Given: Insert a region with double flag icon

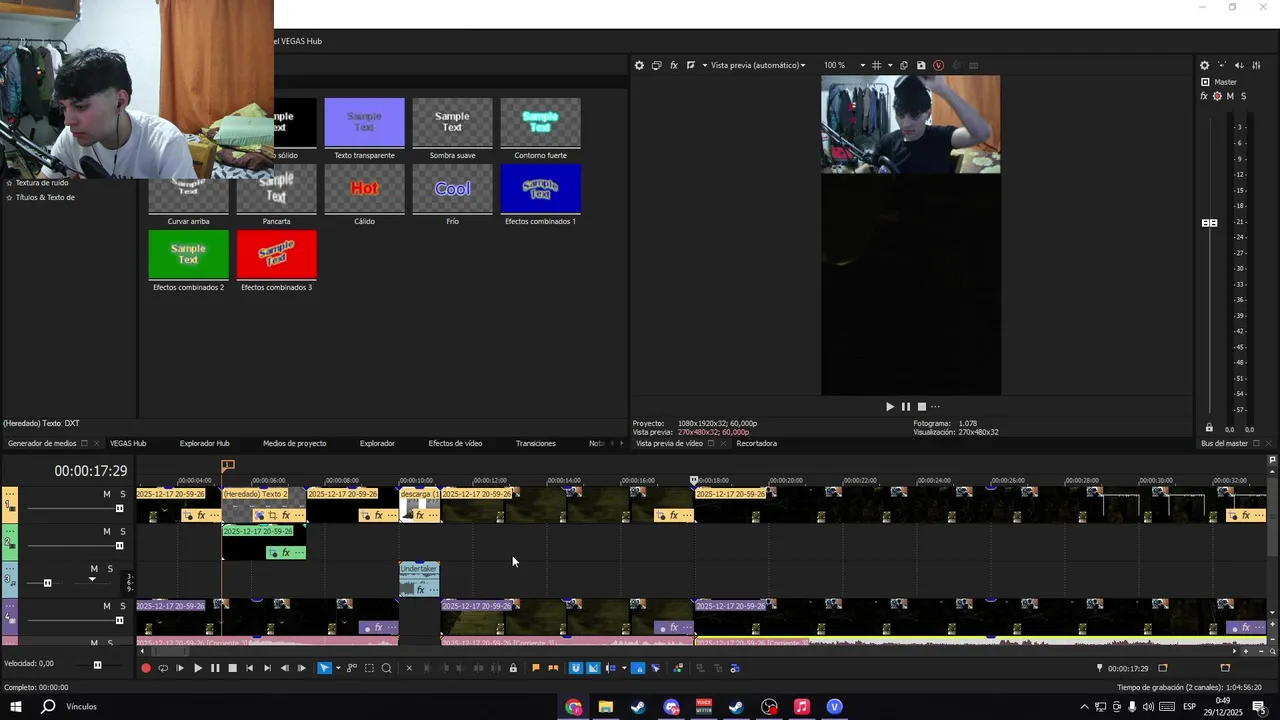Looking at the screenshot, I should click(x=553, y=668).
